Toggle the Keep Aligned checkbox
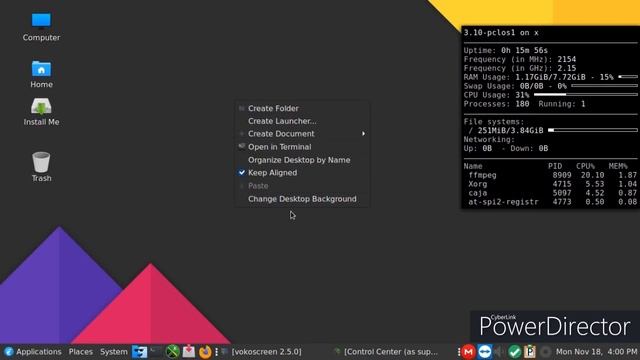 tap(242, 173)
